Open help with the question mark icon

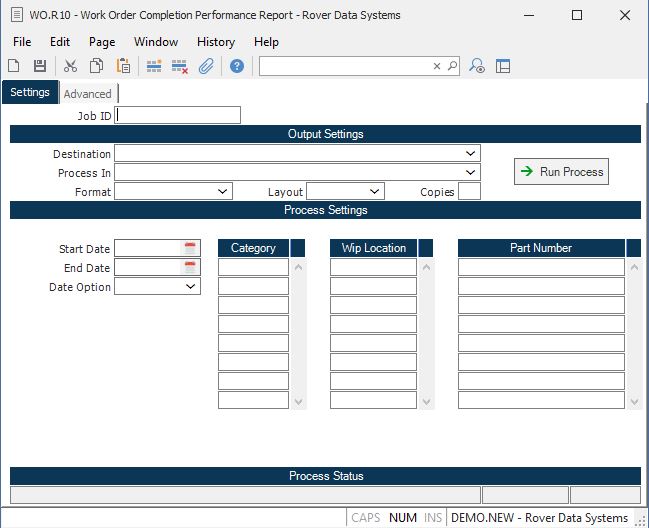tap(237, 66)
